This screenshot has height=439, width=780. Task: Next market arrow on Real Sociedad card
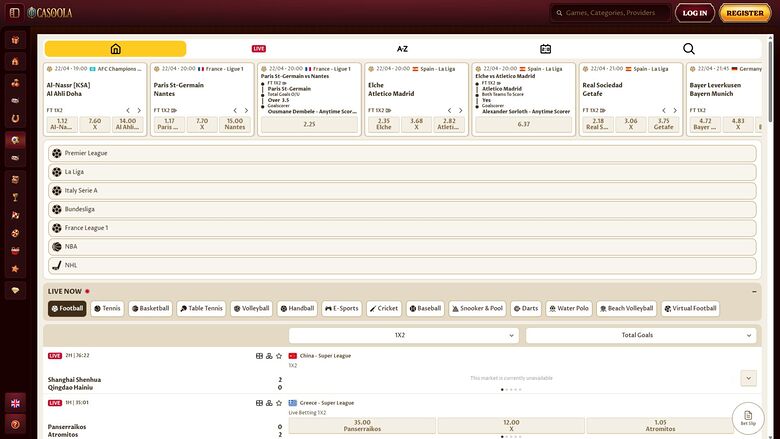(675, 110)
